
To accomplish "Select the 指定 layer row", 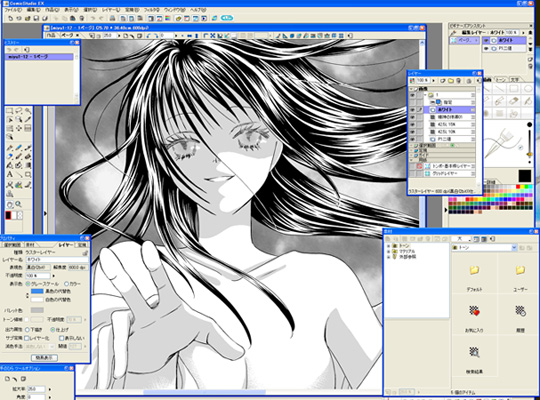I will coord(450,102).
